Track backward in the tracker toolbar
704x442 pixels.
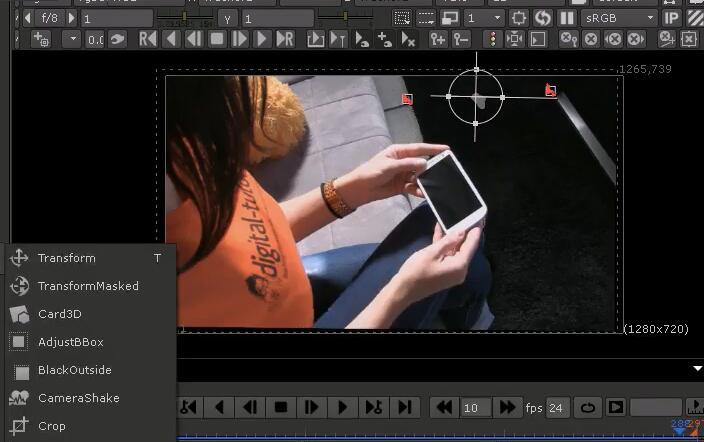(171, 40)
